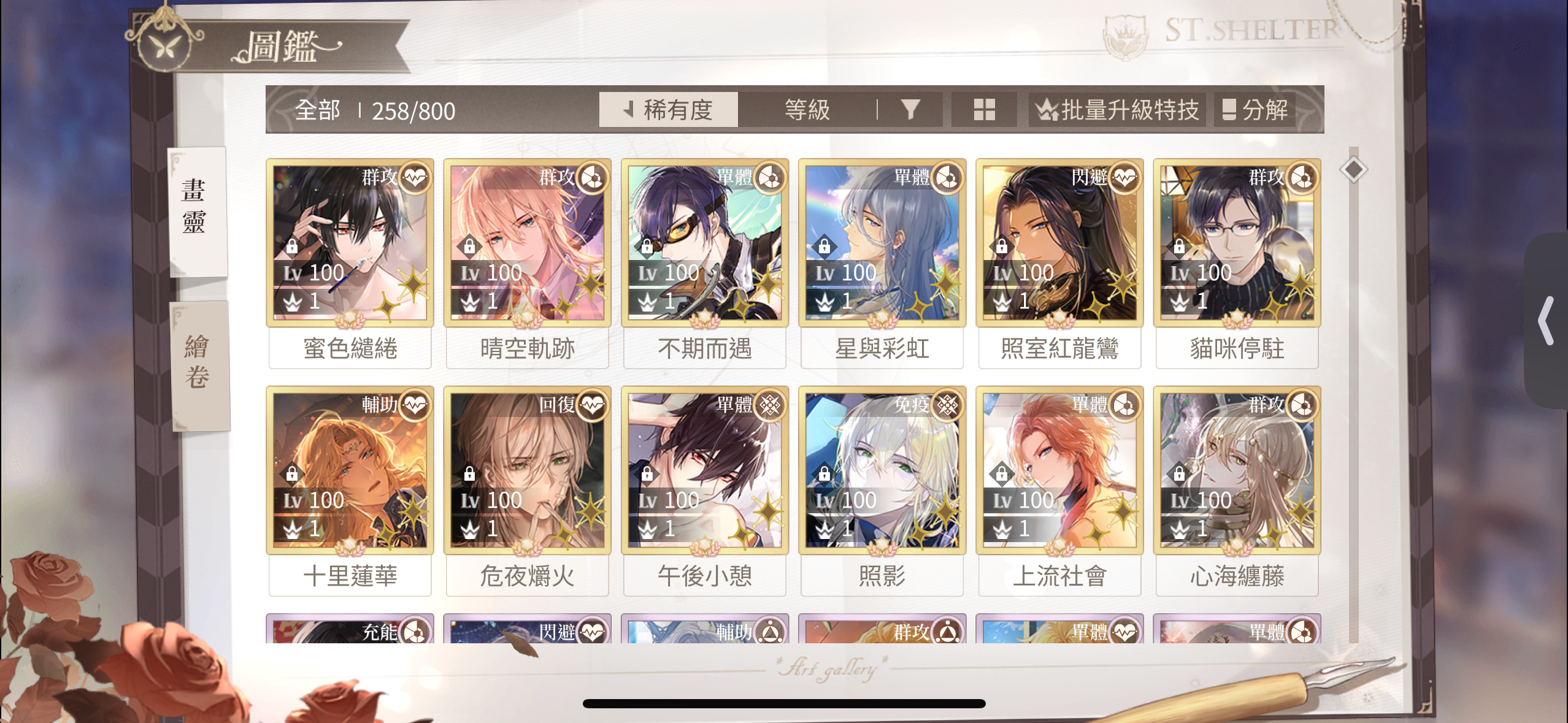Switch to grid view layout icon
The image size is (1568, 723).
(984, 110)
